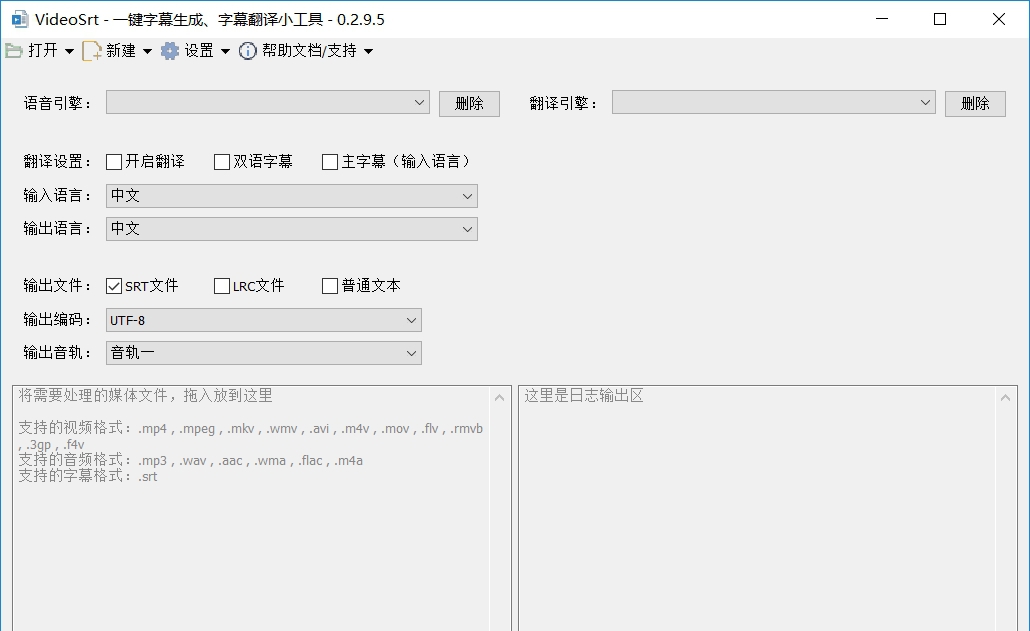Viewport: 1030px width, 631px height.
Task: Uncheck the SRT文件 output option
Action: (x=113, y=285)
